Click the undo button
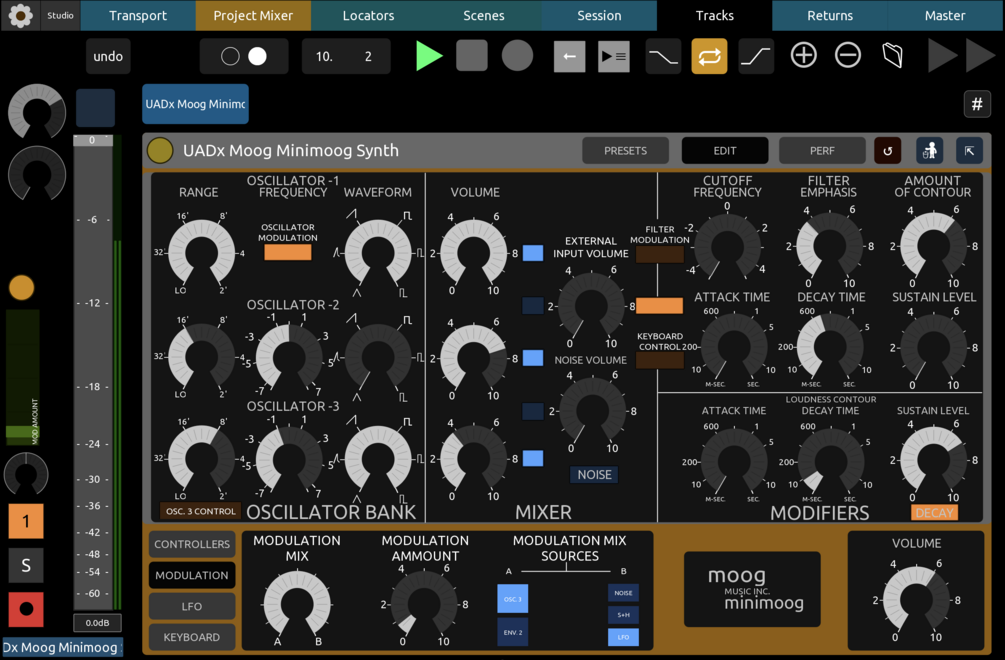 108,56
